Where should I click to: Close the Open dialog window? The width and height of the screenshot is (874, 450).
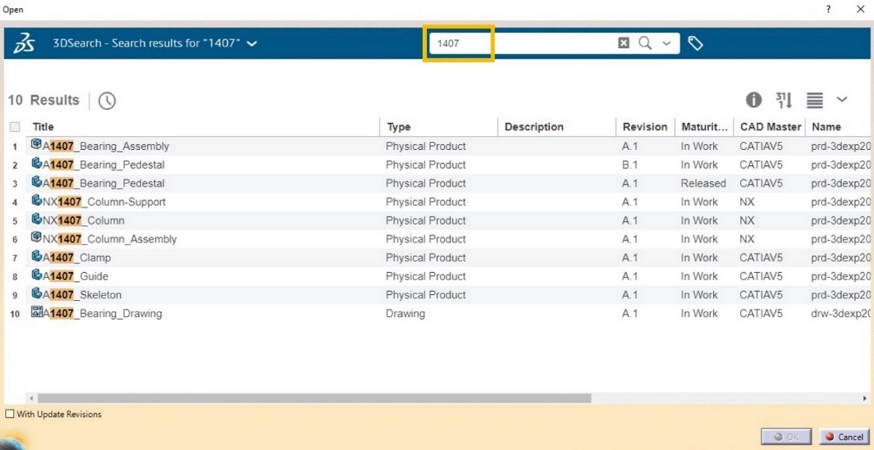860,9
